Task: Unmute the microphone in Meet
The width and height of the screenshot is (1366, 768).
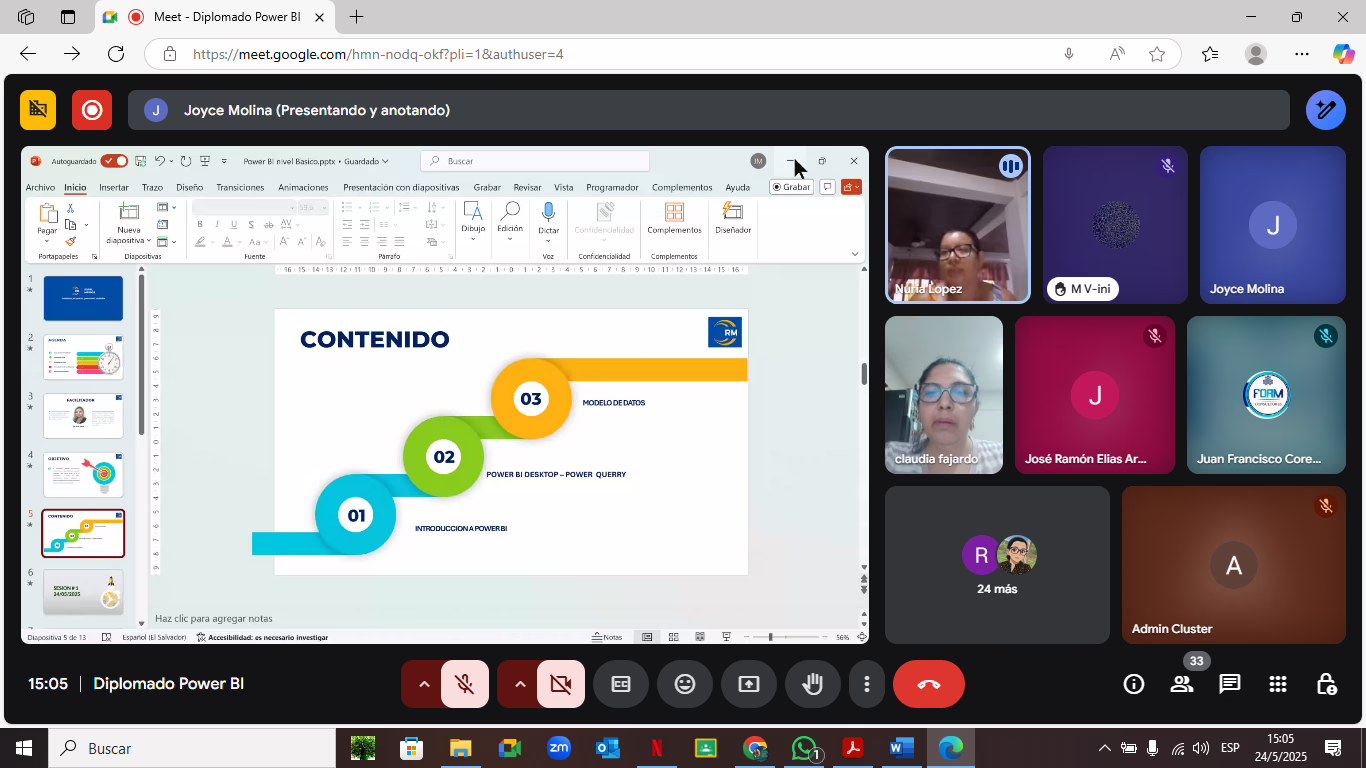Action: [x=465, y=684]
